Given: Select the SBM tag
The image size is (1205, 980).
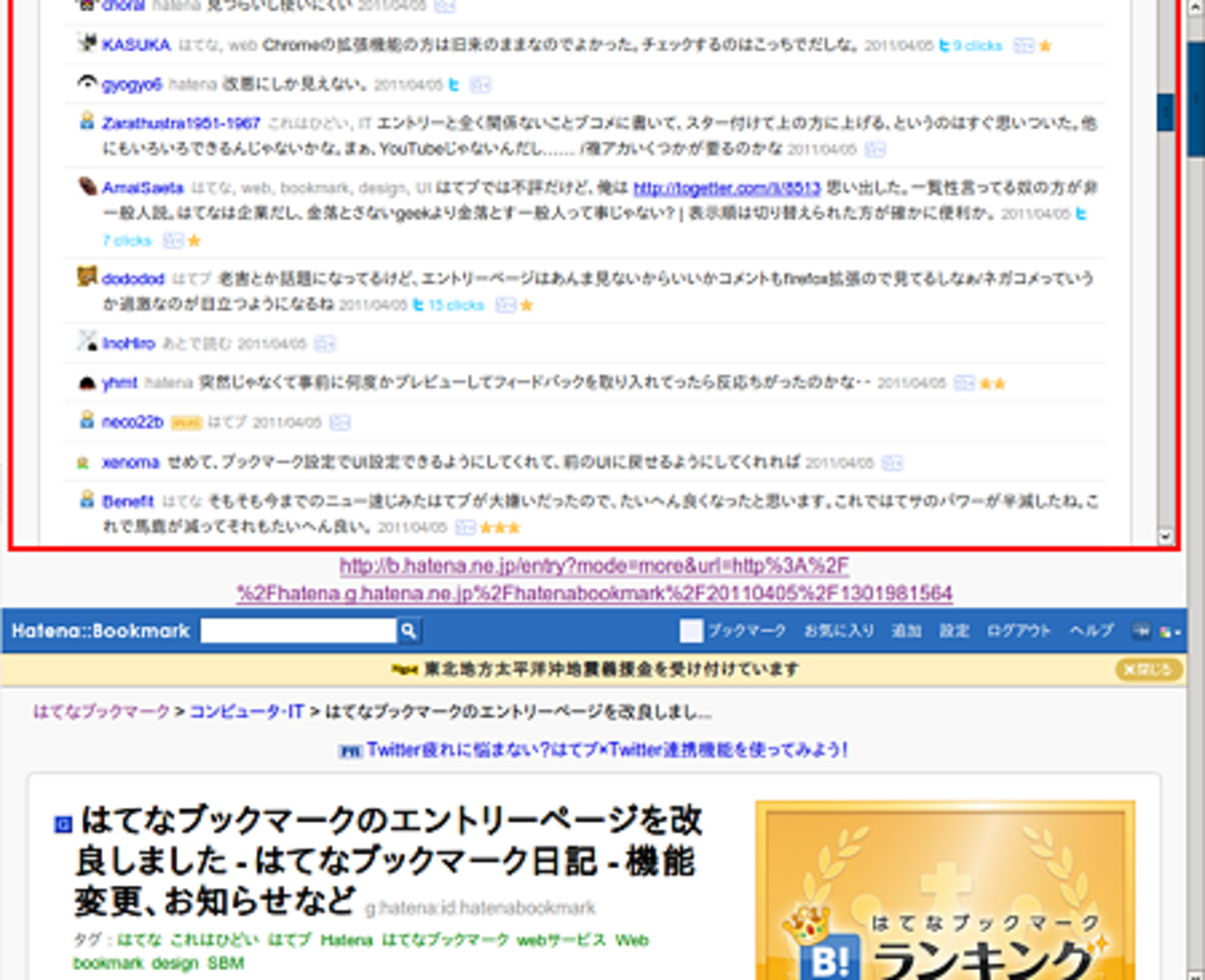Looking at the screenshot, I should [226, 962].
